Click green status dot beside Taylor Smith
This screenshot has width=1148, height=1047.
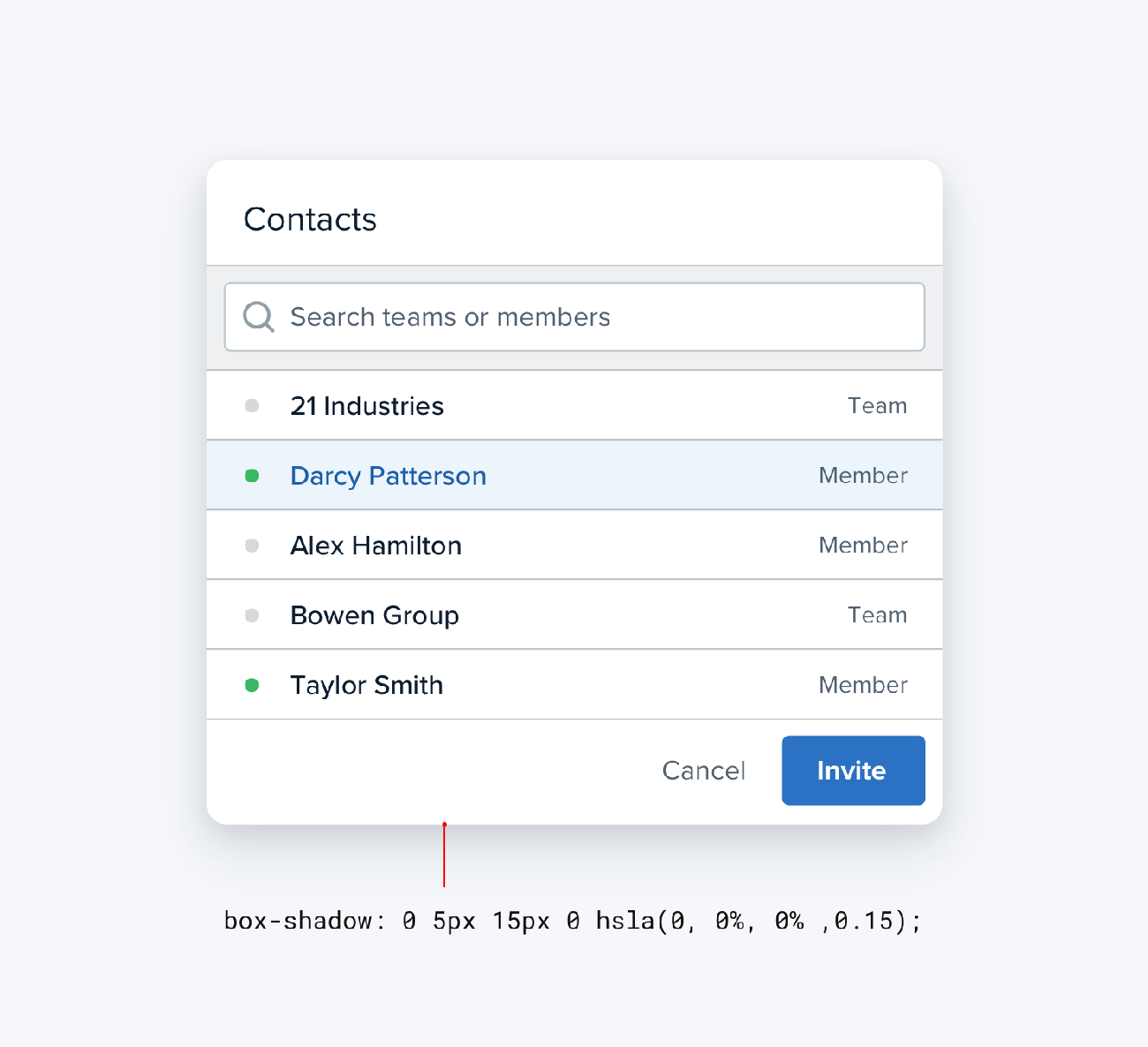[x=252, y=685]
